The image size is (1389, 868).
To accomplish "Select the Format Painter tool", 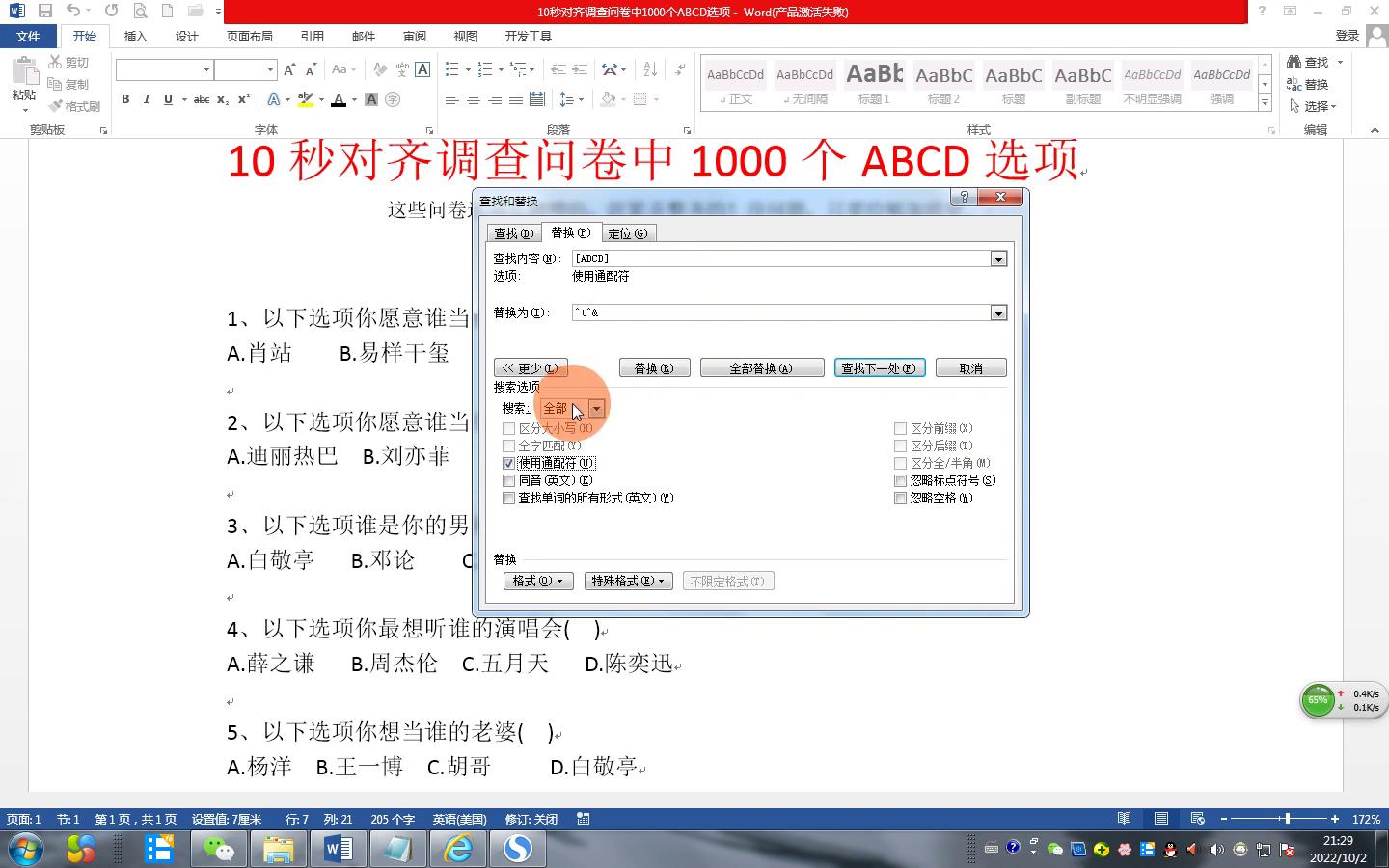I will coord(75,106).
